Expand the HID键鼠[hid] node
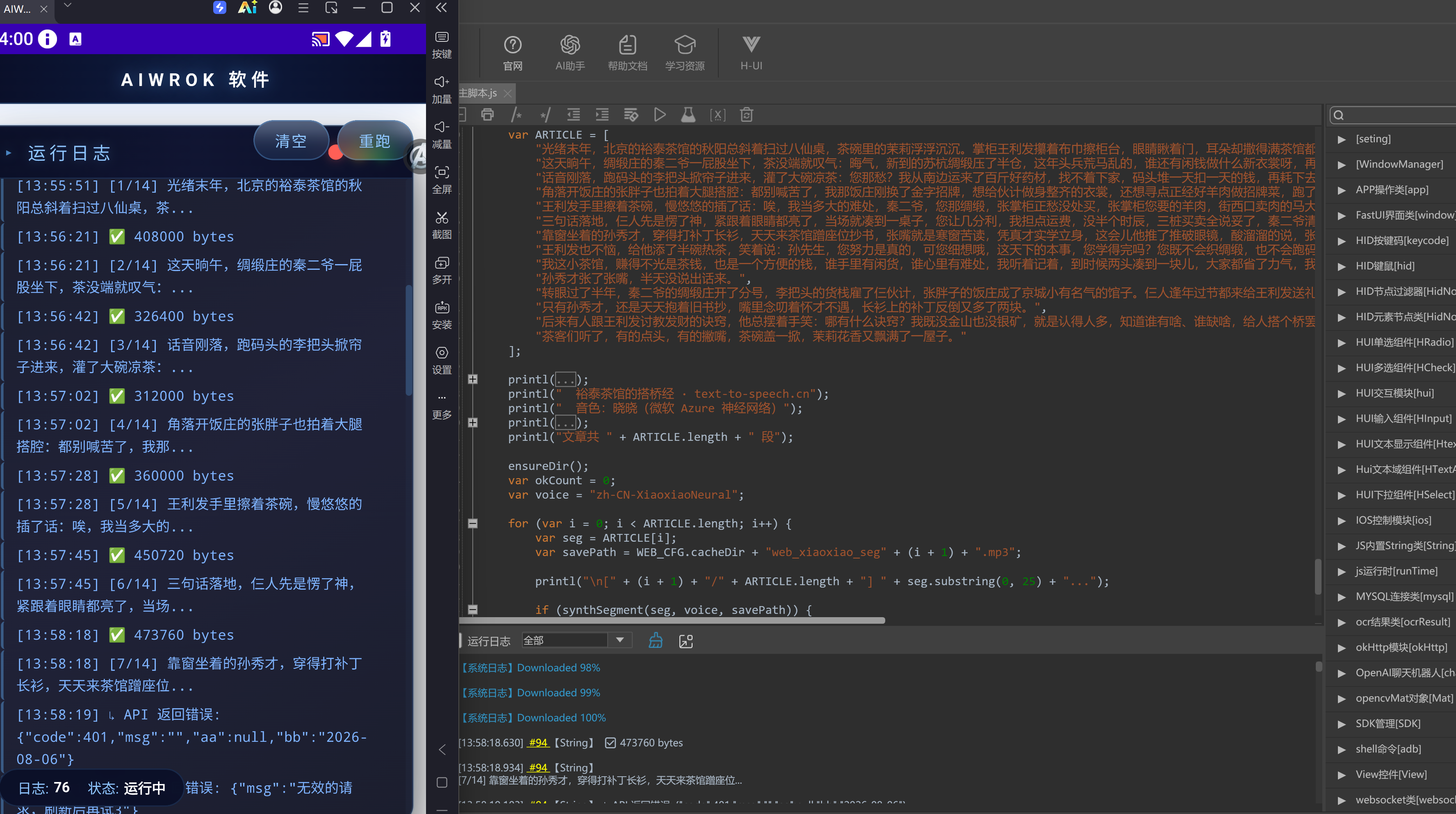The image size is (1456, 814). (1341, 266)
